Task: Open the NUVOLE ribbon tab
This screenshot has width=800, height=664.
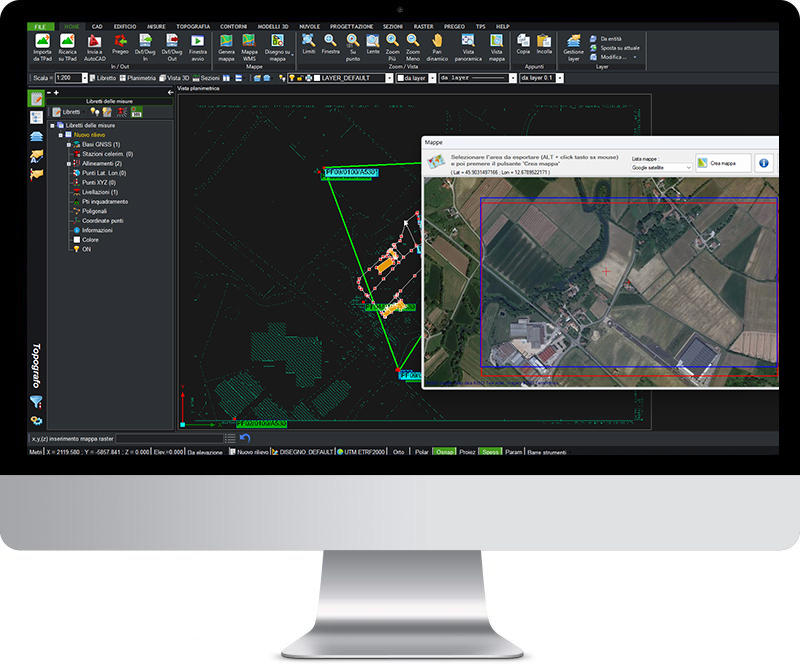Action: [308, 27]
